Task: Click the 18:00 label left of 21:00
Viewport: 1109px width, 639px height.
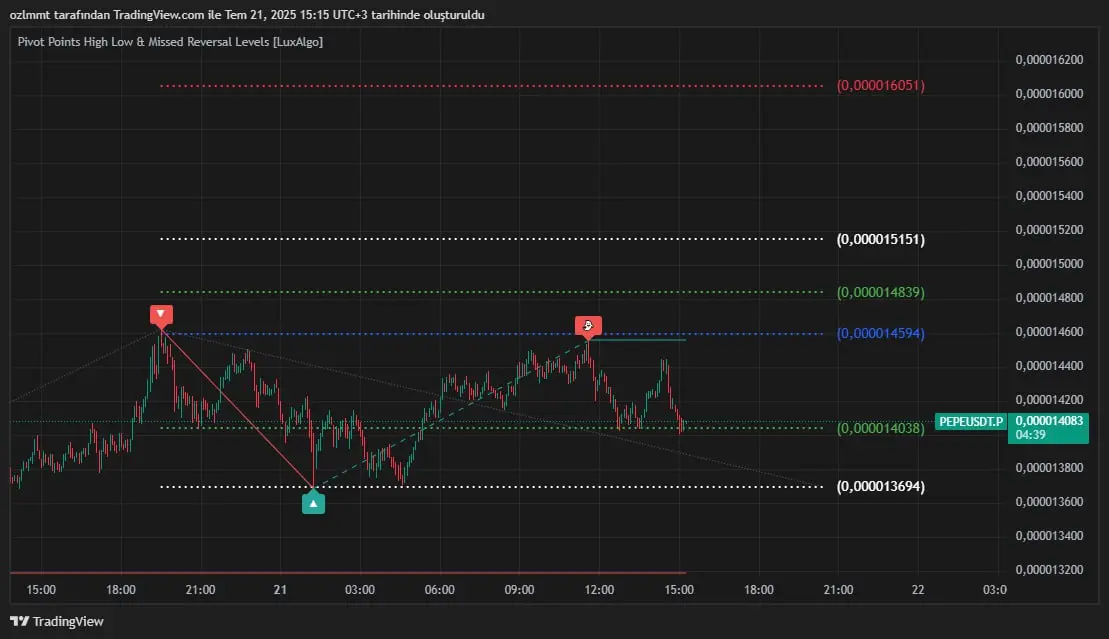Action: coord(121,589)
